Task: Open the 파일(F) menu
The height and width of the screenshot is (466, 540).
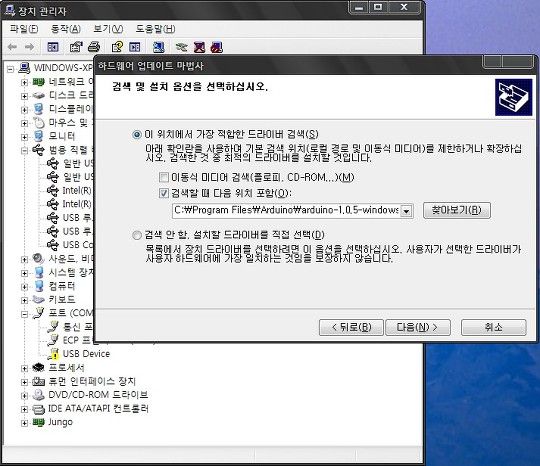Action: click(24, 29)
